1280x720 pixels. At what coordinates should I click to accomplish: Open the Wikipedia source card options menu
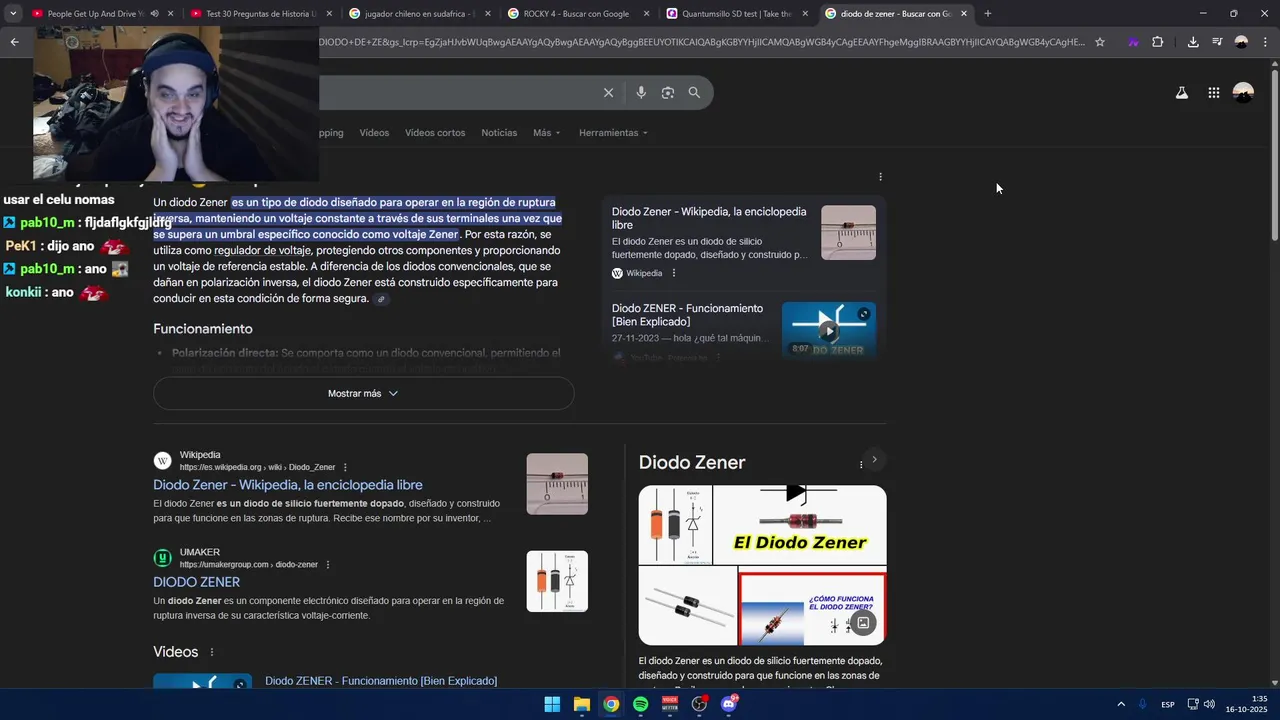(x=674, y=273)
